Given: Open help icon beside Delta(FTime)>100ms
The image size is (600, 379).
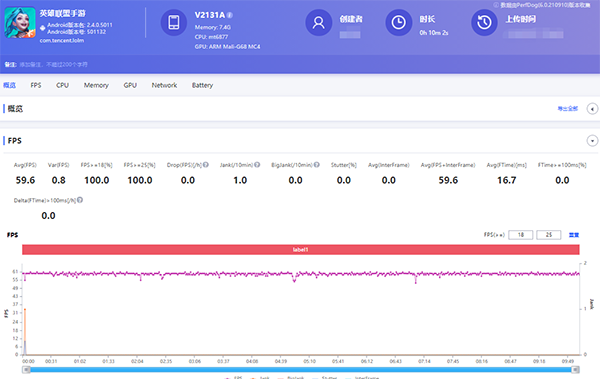Looking at the screenshot, I should (80, 200).
